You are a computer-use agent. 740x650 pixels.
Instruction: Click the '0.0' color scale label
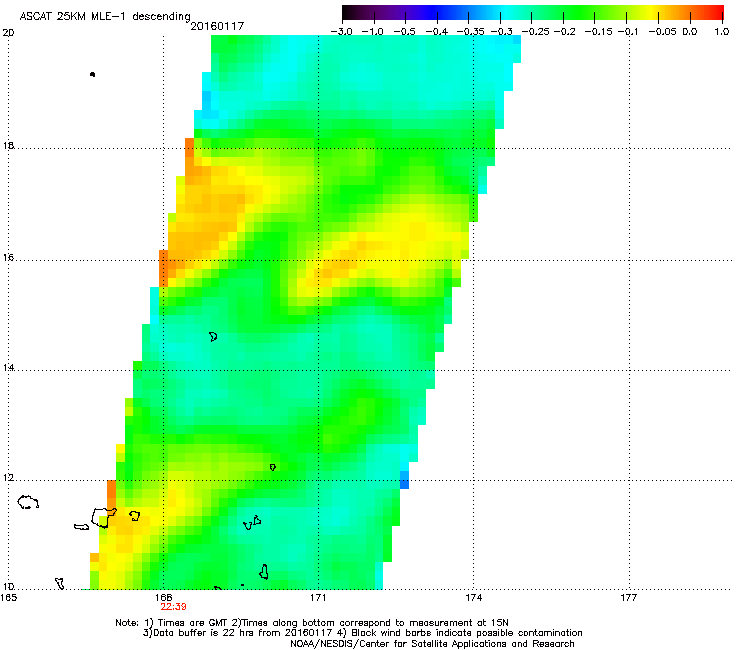coord(690,32)
